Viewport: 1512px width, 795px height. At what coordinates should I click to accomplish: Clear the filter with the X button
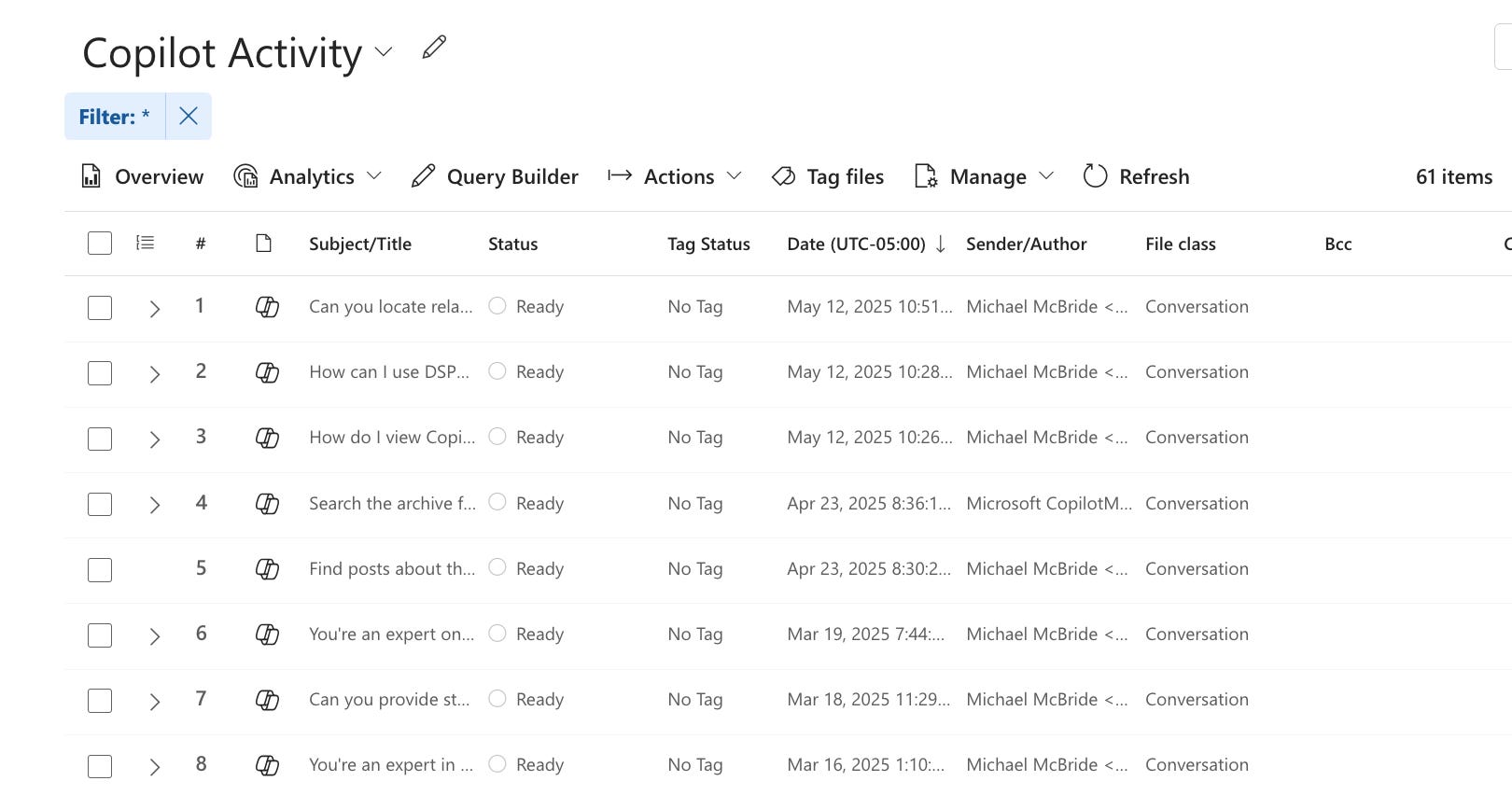(189, 116)
